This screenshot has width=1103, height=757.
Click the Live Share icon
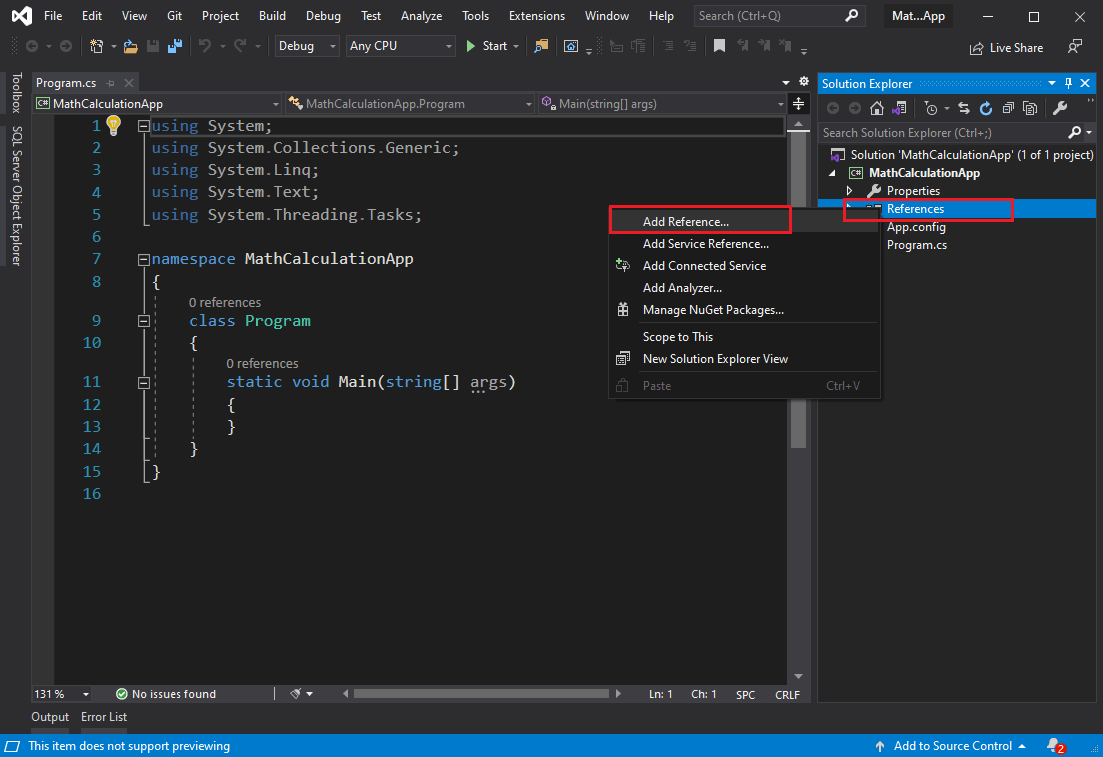(1006, 47)
